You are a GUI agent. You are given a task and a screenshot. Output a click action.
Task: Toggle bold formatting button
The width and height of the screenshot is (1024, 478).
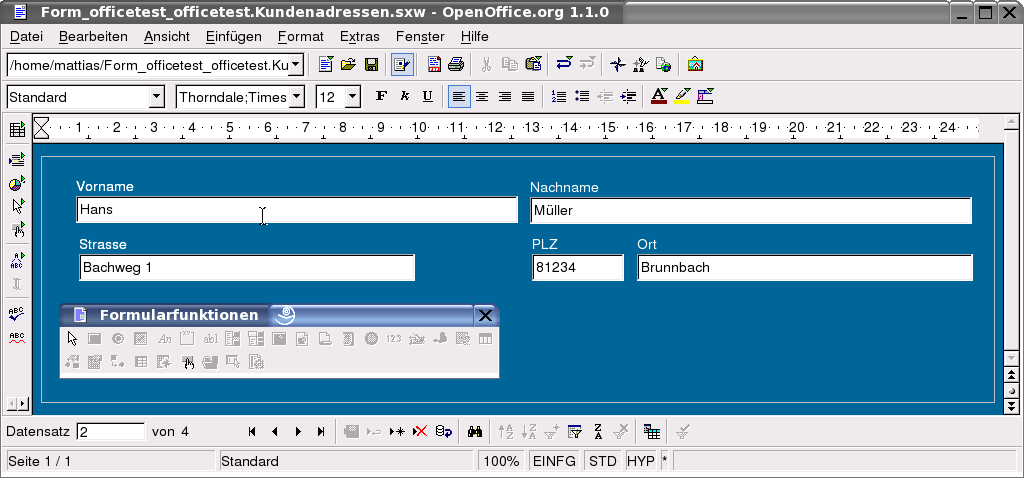(381, 97)
